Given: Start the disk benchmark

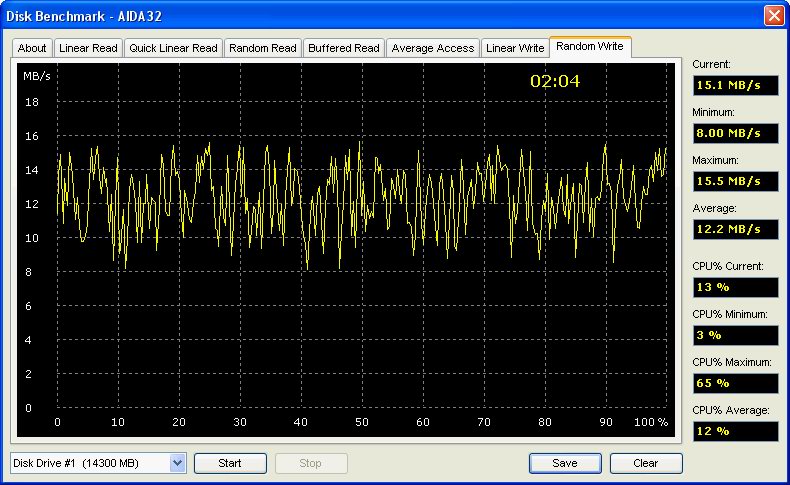Looking at the screenshot, I should (230, 463).
